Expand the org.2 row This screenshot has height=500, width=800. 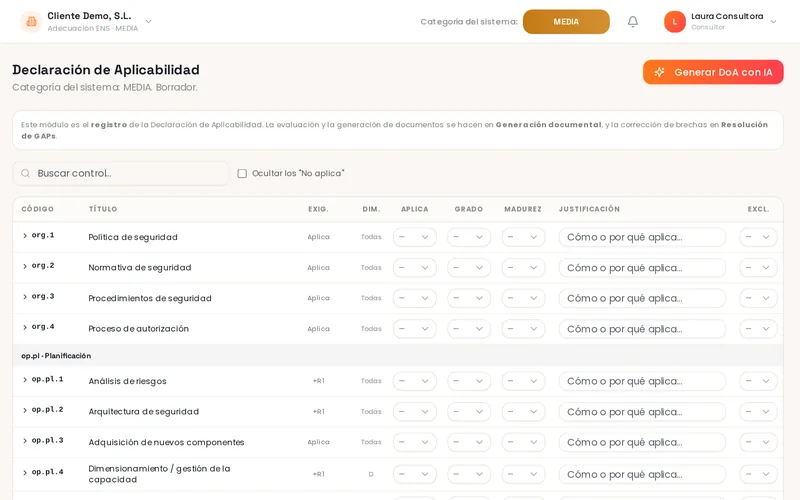24,266
